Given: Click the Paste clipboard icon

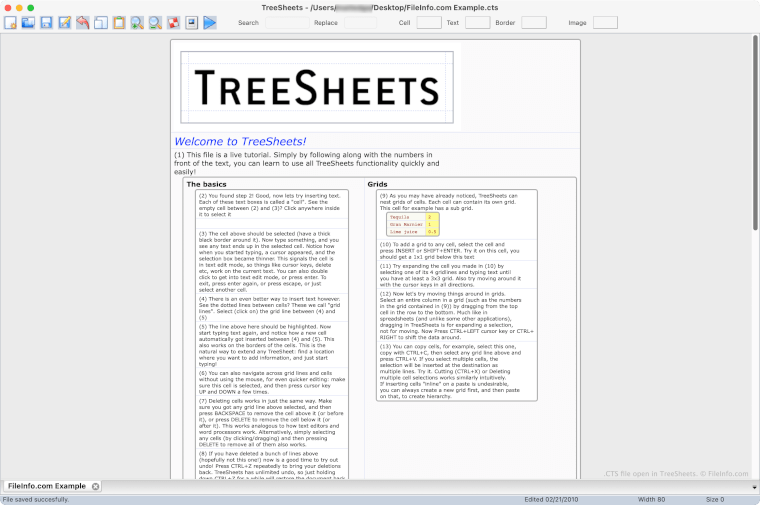Looking at the screenshot, I should coord(119,22).
